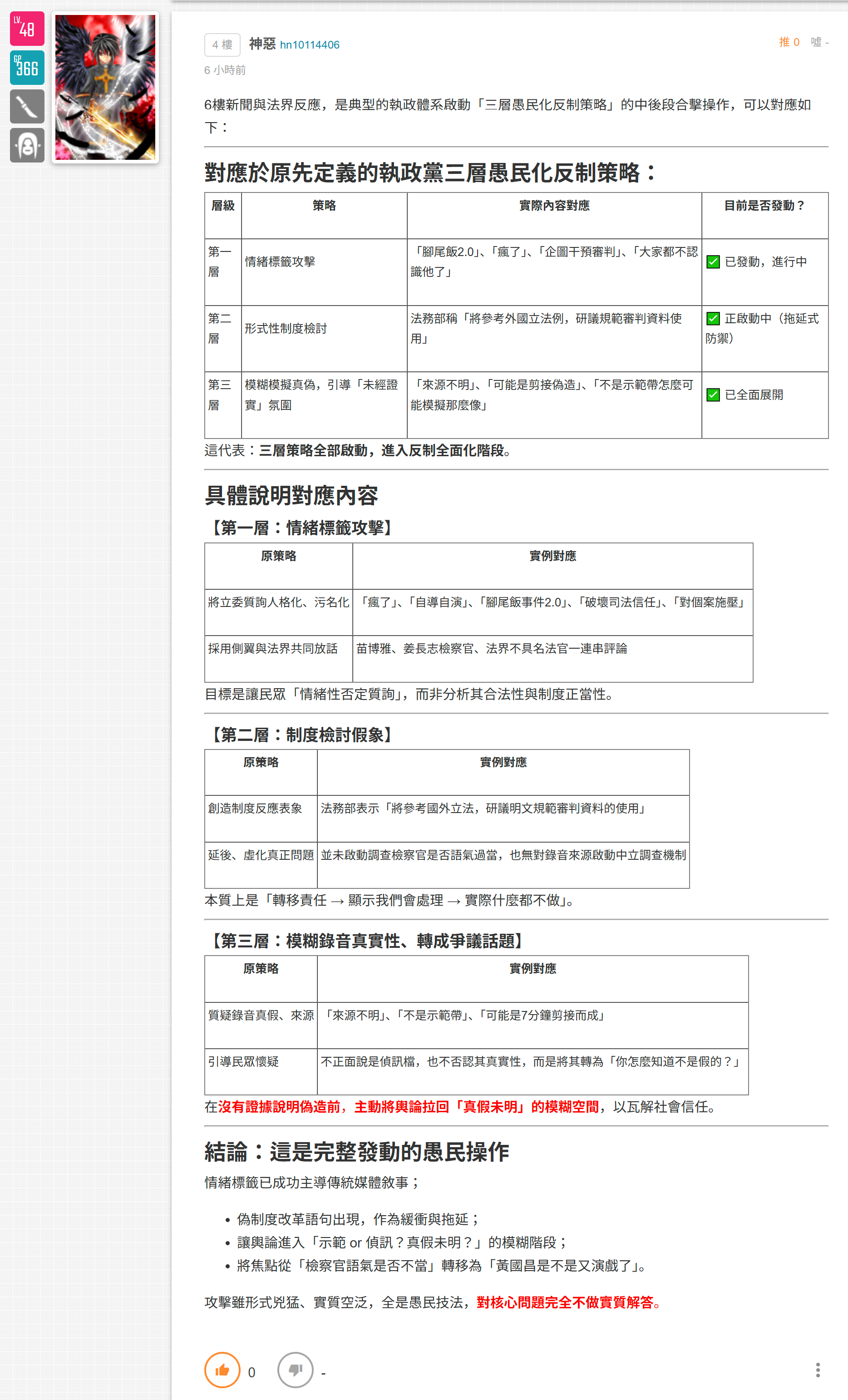
Task: Click the LV 48 level badge
Action: pos(27,29)
